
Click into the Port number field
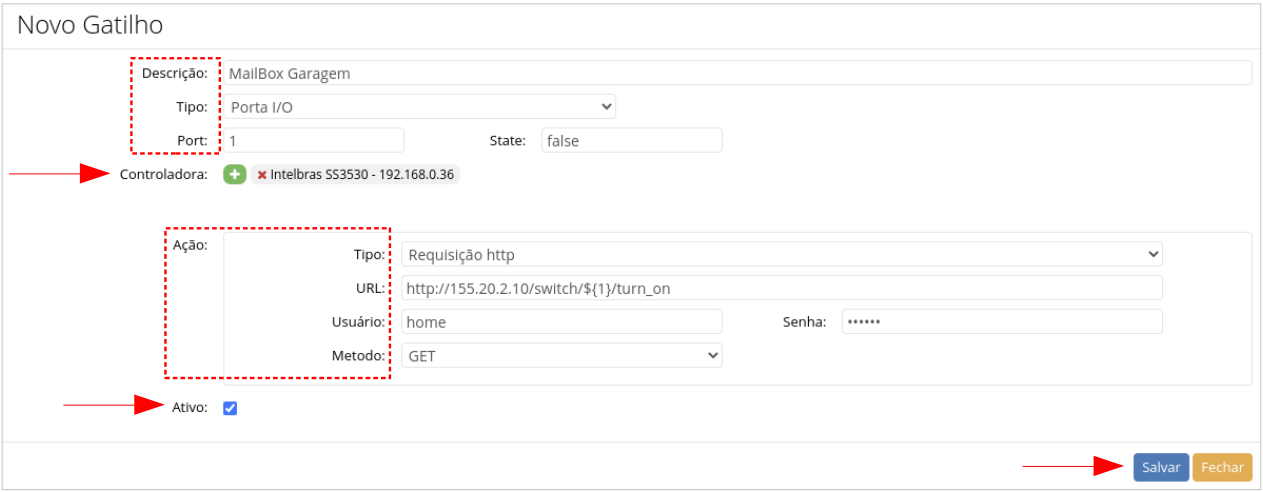(314, 141)
